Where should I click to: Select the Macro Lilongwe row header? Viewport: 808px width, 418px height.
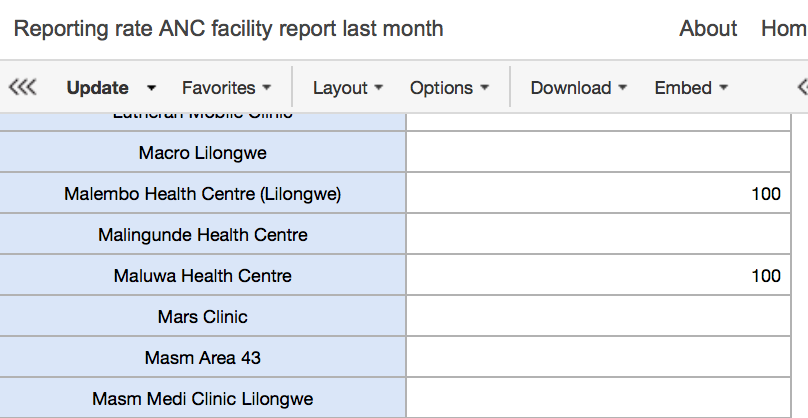203,153
